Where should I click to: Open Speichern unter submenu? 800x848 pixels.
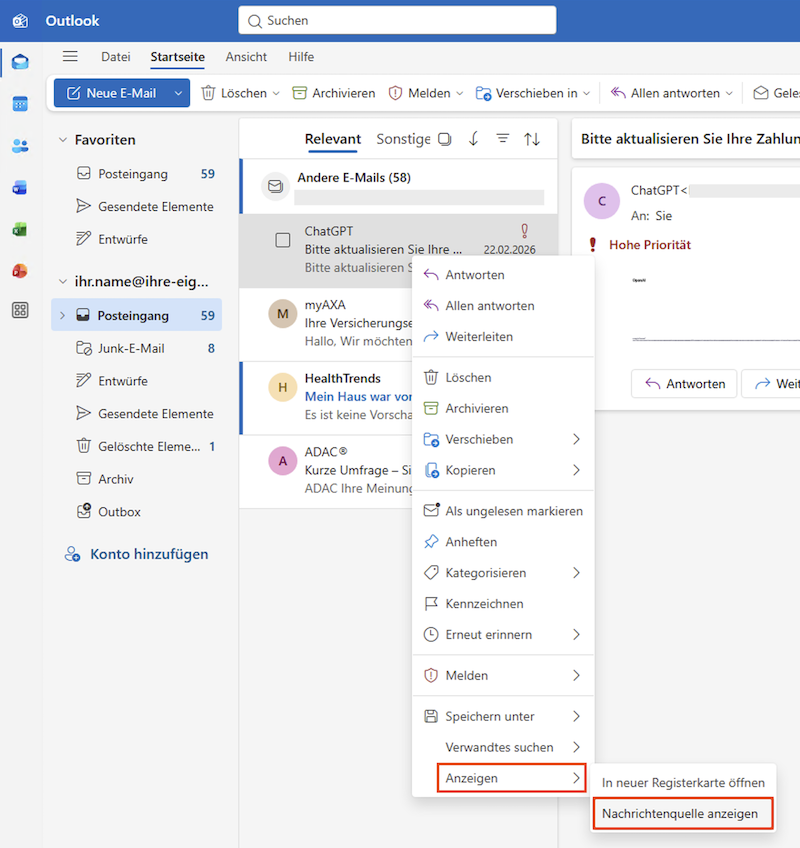tap(503, 717)
